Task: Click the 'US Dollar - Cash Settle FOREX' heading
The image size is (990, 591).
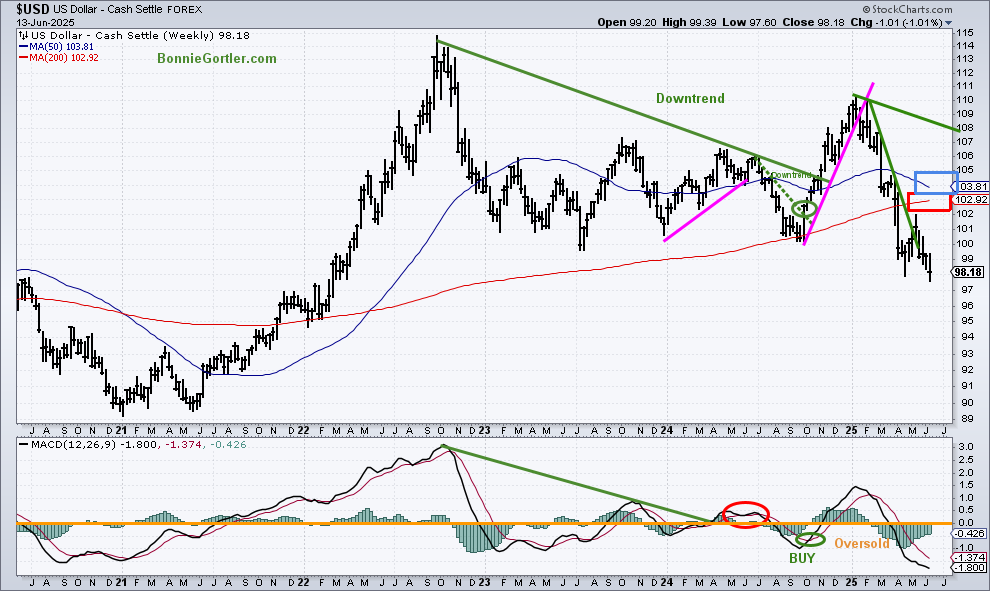Action: (129, 9)
